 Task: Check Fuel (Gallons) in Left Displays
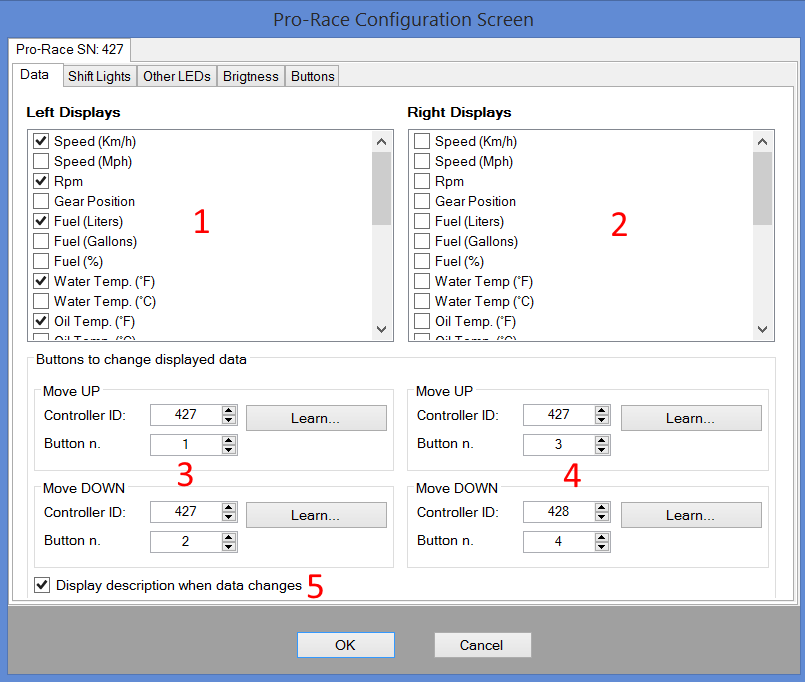41,242
